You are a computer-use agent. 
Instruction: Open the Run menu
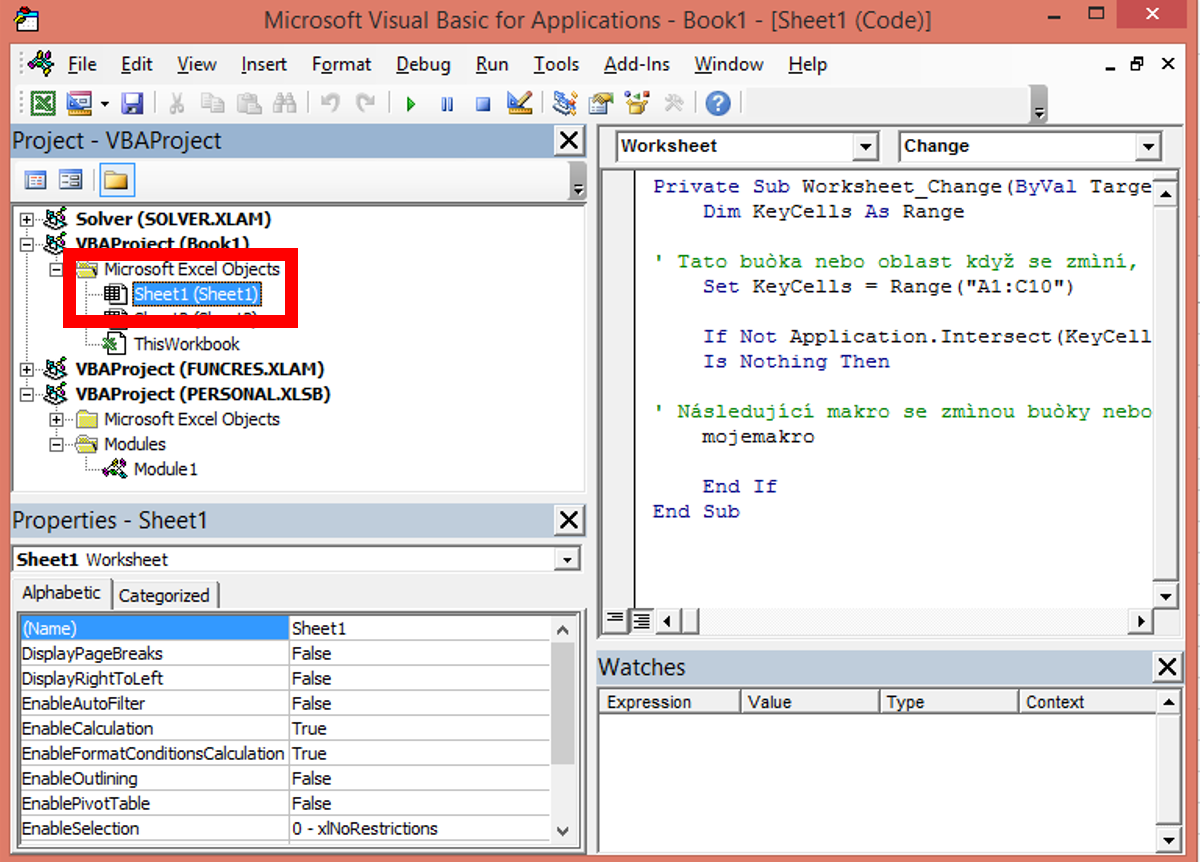492,64
